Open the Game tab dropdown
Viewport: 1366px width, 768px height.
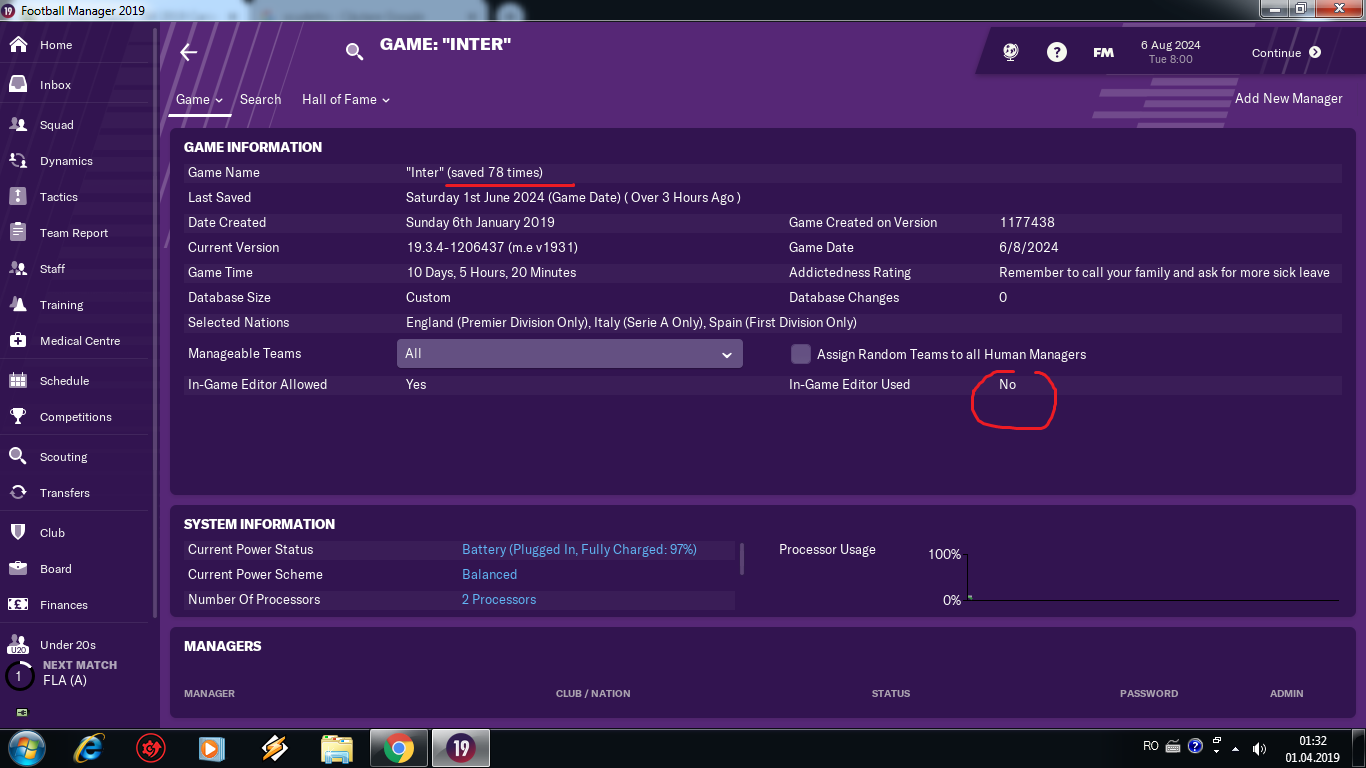click(199, 99)
